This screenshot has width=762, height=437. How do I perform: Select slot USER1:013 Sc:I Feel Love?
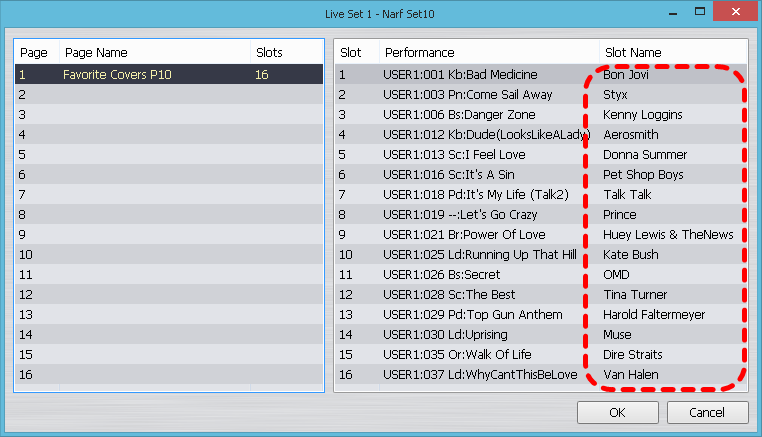click(x=541, y=154)
